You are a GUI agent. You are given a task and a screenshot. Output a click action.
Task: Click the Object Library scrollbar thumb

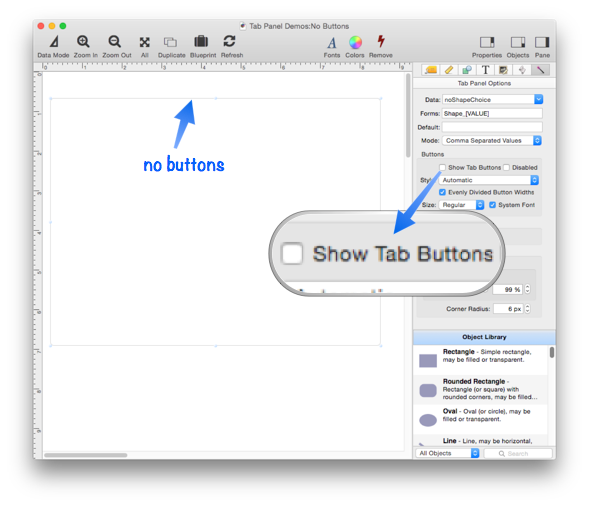tap(551, 352)
